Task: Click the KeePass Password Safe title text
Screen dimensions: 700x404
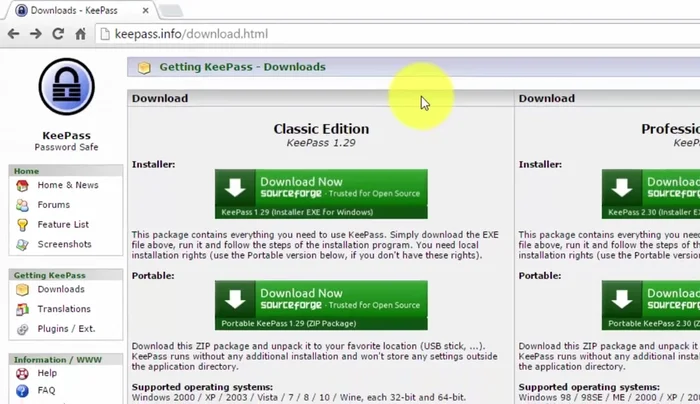Action: coord(67,141)
